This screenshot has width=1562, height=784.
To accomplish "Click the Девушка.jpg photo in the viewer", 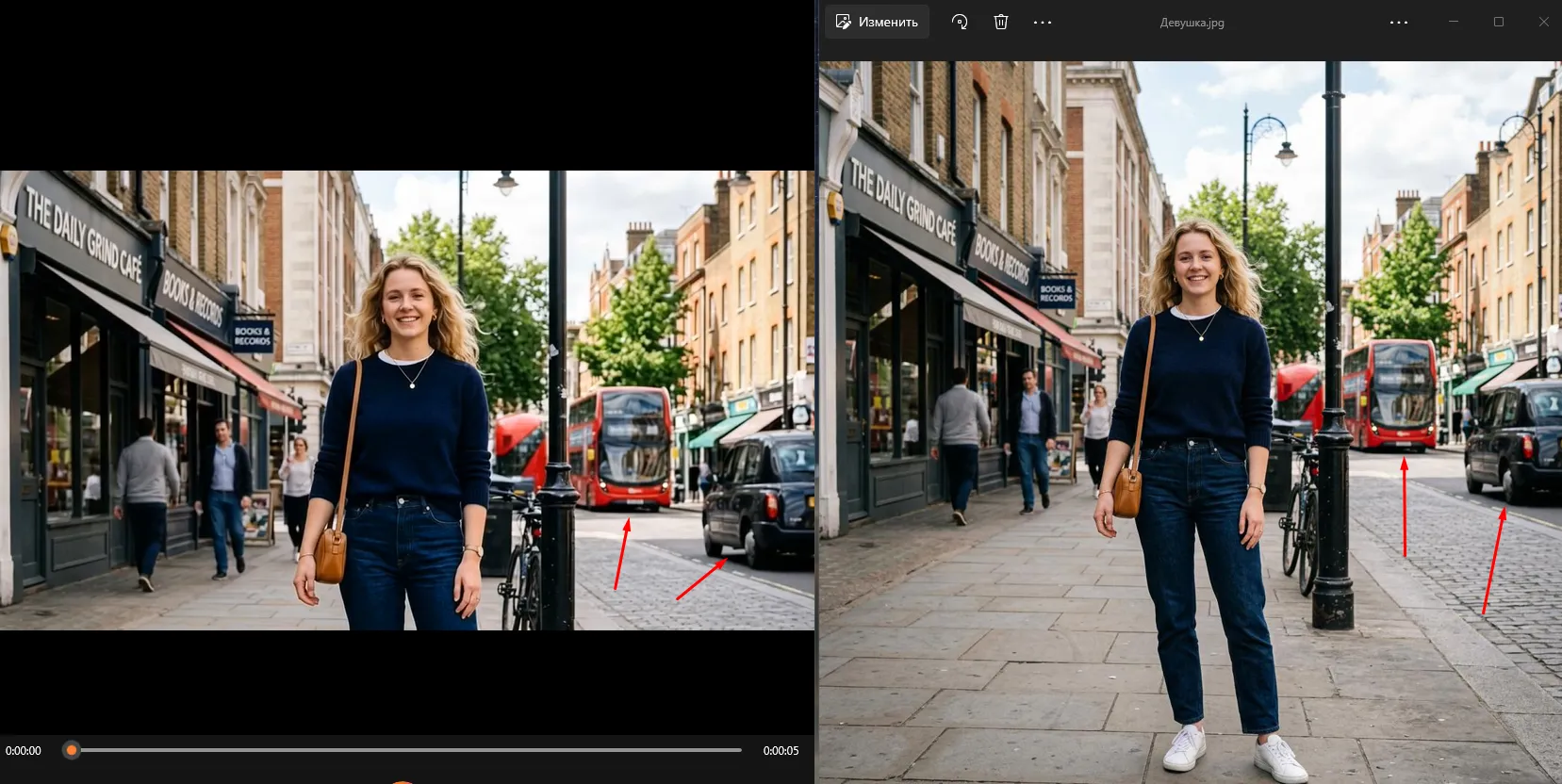I will [x=1190, y=422].
